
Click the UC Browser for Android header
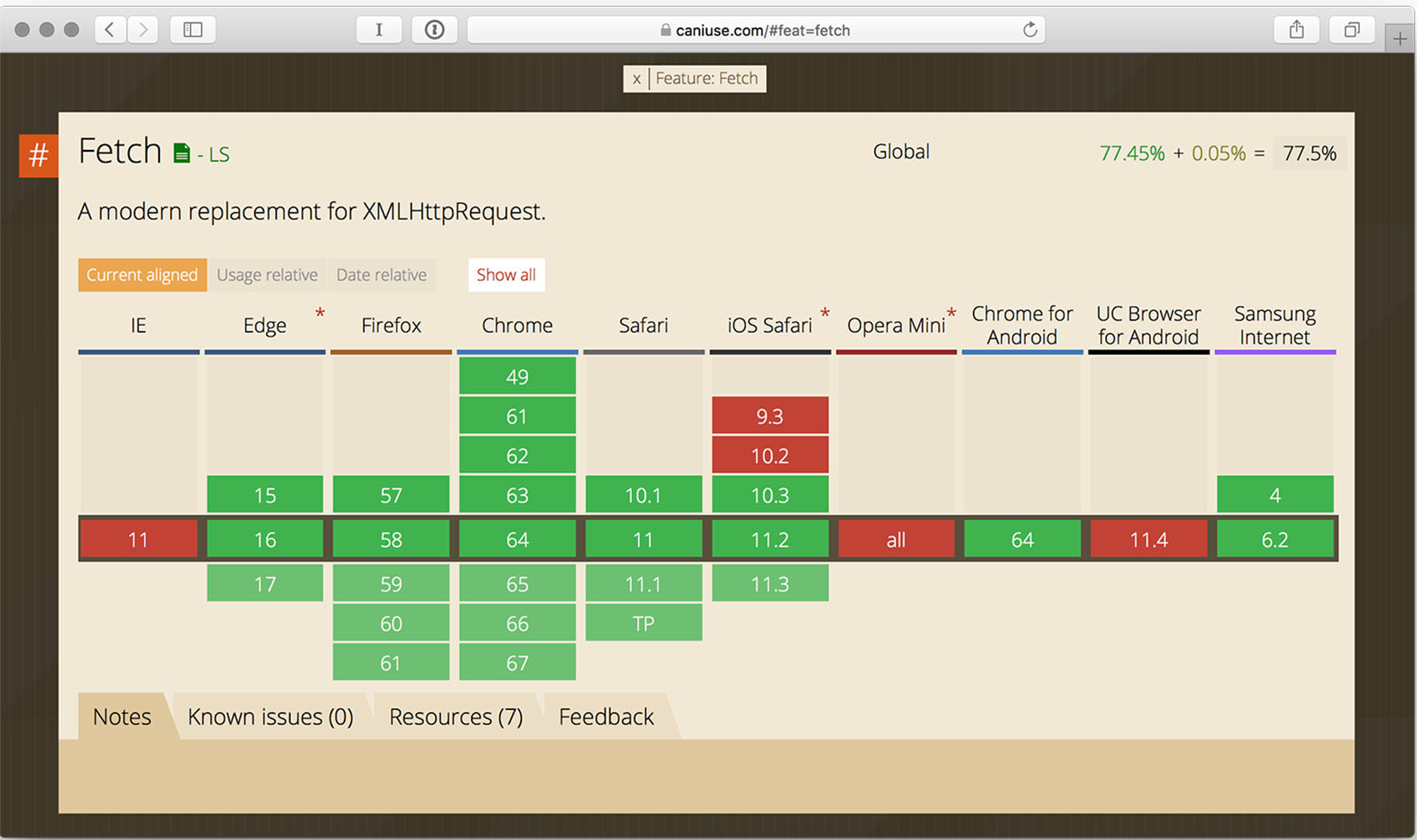pos(1149,325)
